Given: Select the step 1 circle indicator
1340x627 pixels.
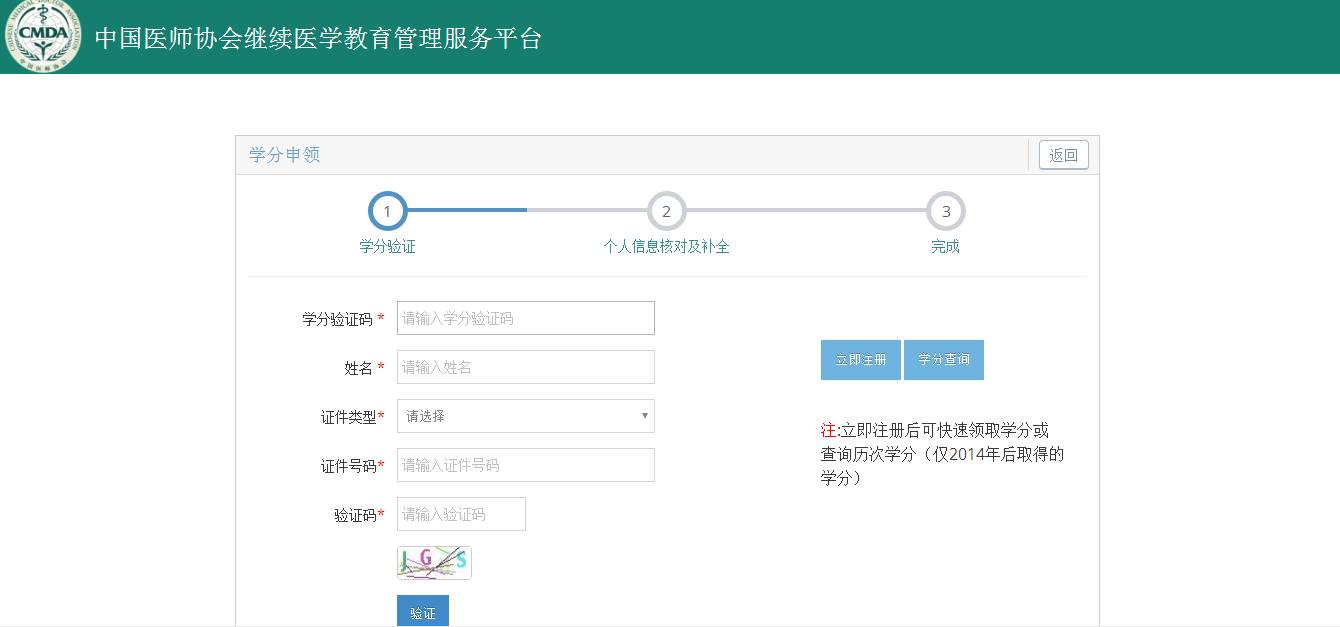Looking at the screenshot, I should tap(387, 211).
